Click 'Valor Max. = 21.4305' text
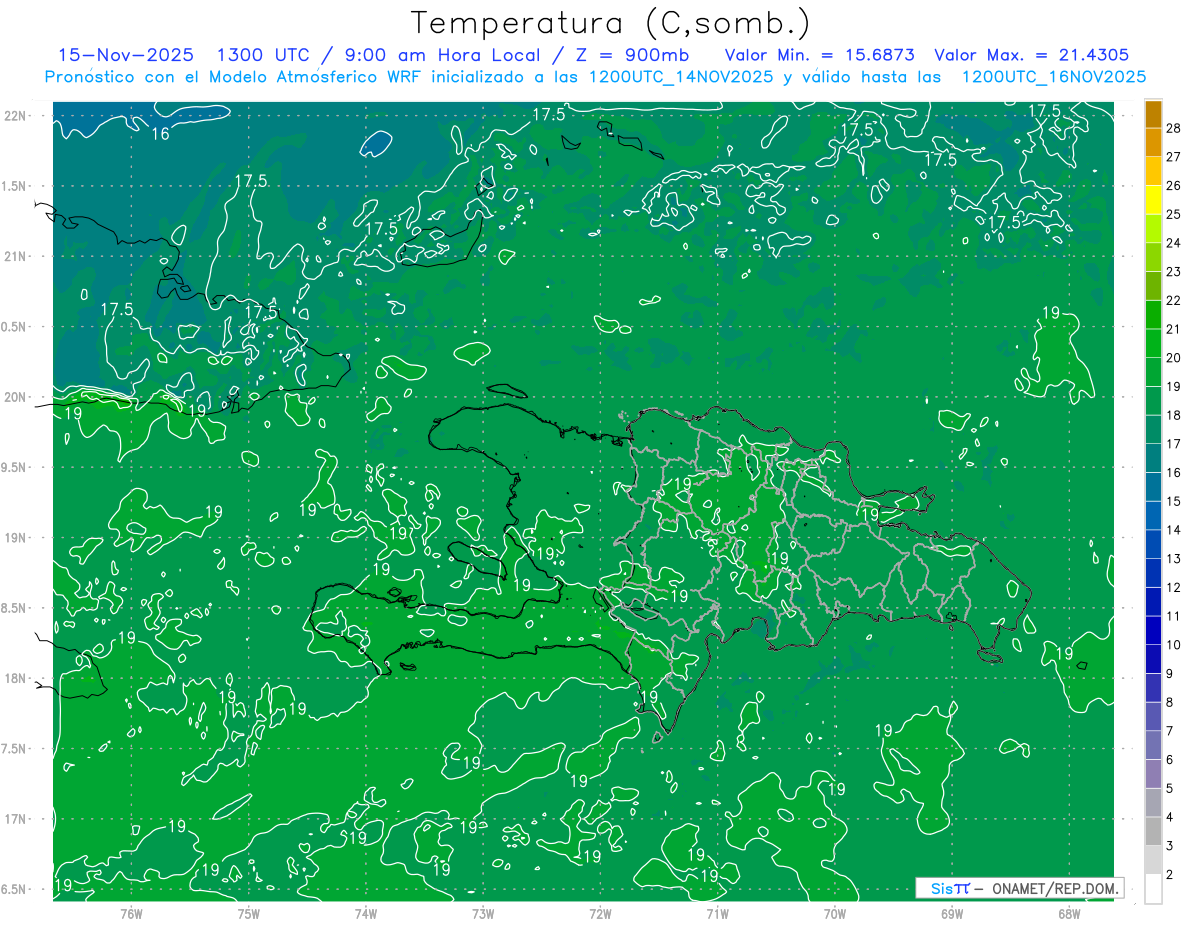1200x927 pixels. pyautogui.click(x=1031, y=55)
